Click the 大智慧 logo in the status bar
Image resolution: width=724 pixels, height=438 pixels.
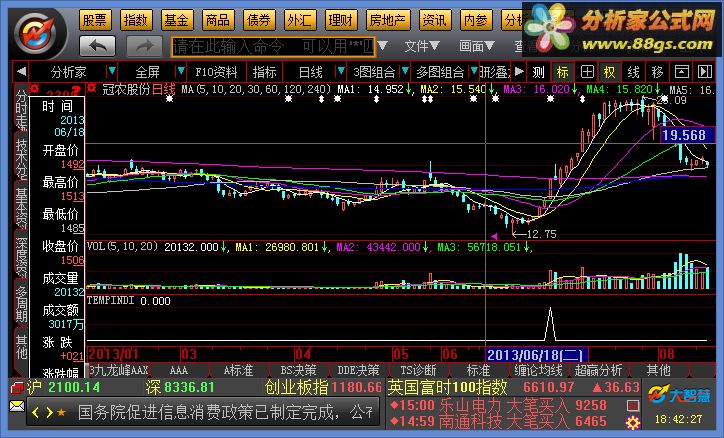(679, 395)
